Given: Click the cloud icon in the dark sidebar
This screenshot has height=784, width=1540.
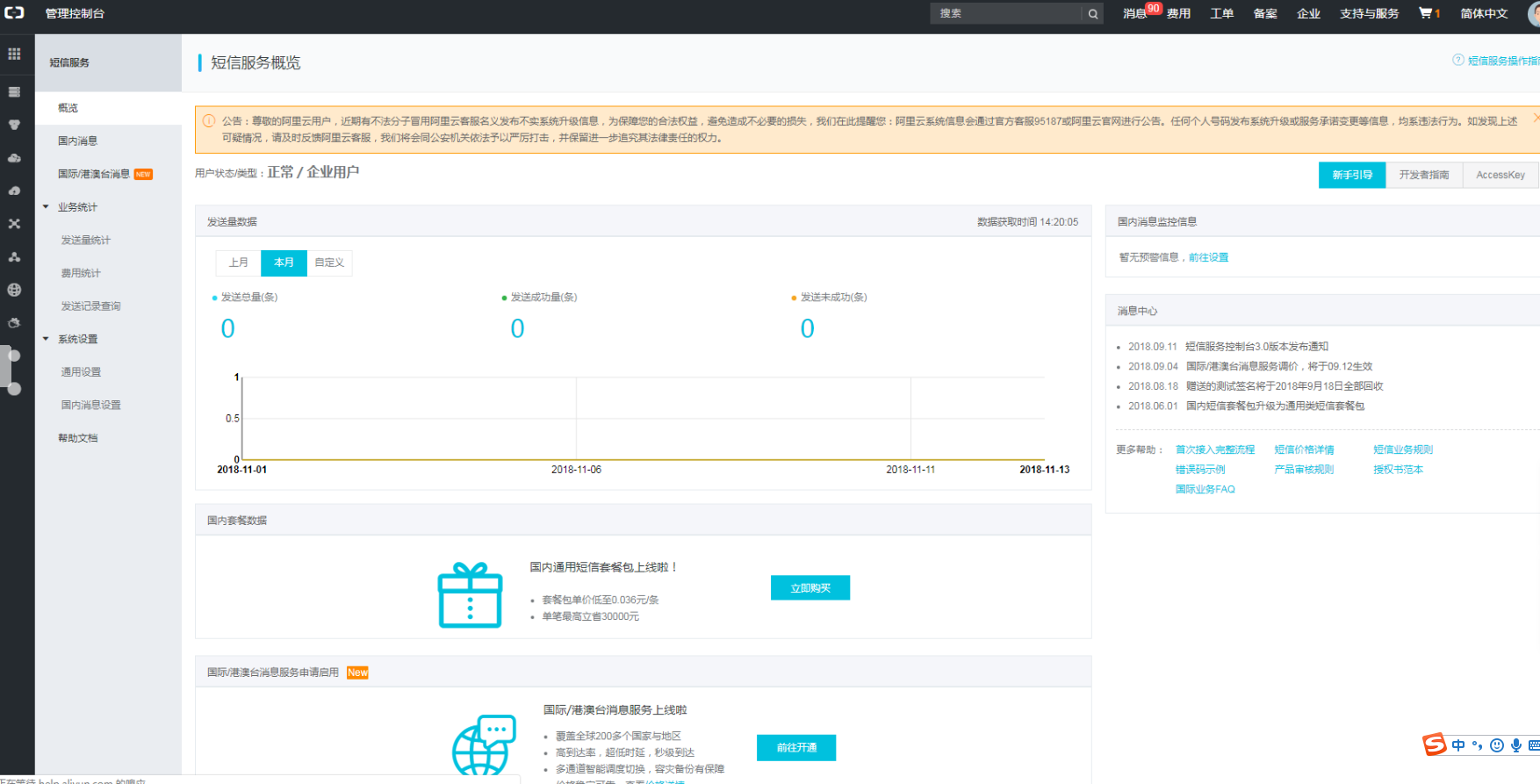Looking at the screenshot, I should 14,158.
